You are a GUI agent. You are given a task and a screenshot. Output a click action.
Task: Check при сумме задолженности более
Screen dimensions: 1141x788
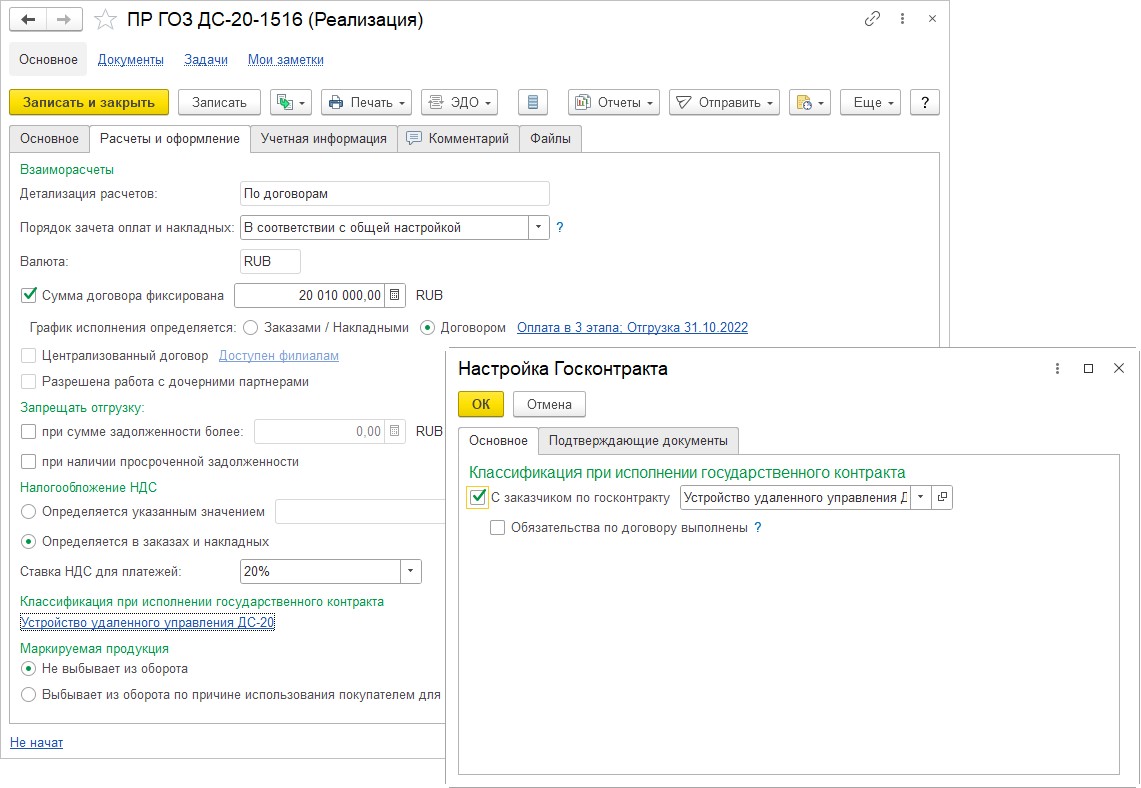(29, 431)
